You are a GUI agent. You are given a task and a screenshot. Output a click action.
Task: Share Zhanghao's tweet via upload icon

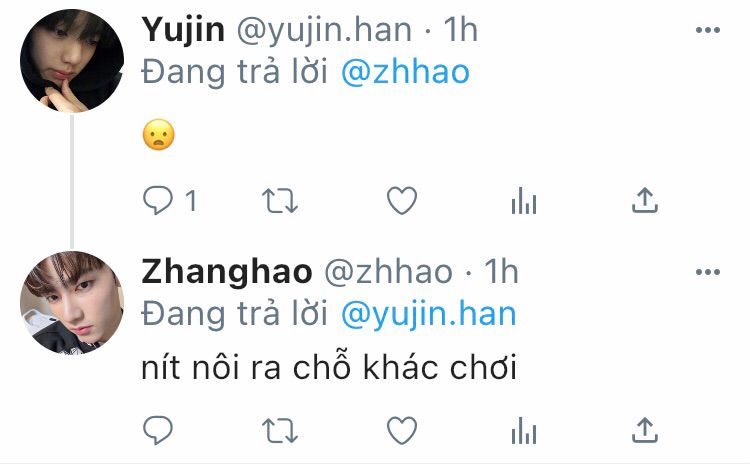[645, 430]
